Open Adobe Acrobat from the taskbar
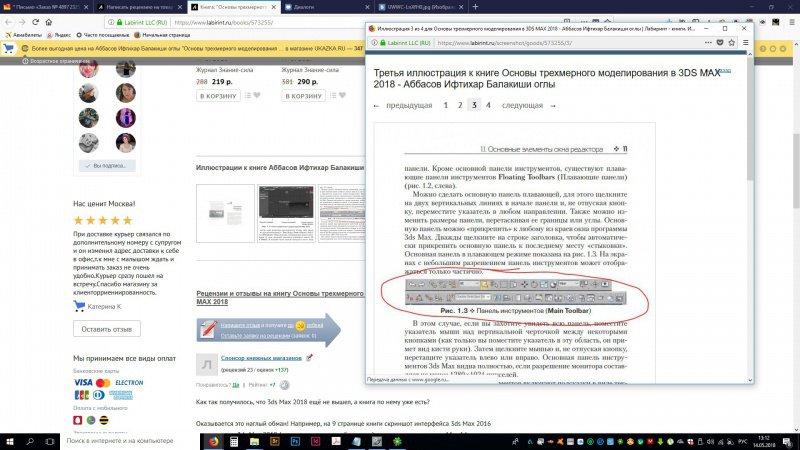 click(x=336, y=441)
